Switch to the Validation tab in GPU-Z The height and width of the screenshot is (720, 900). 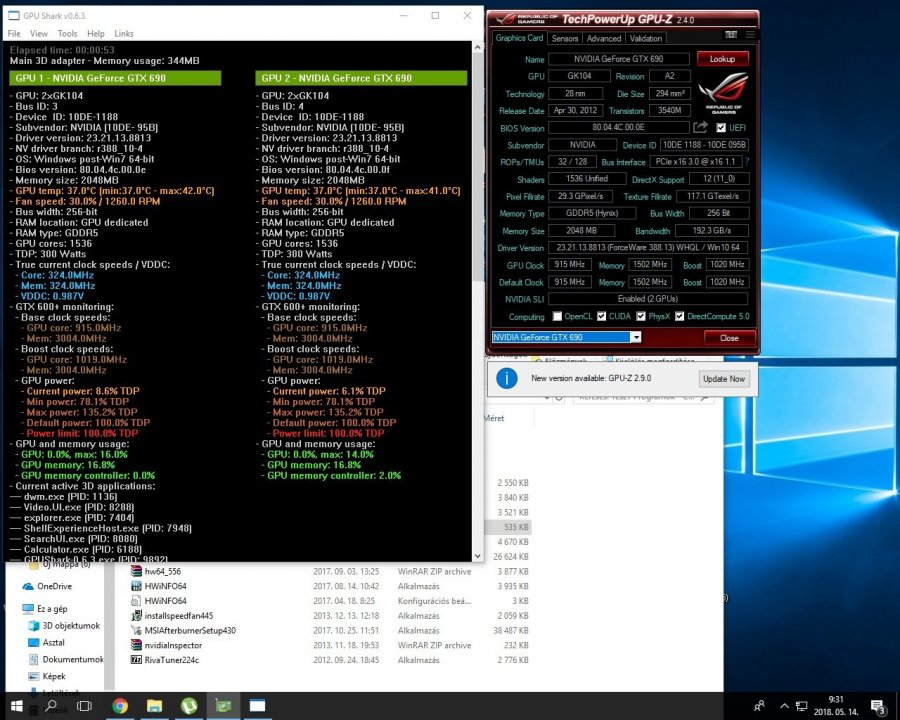646,38
